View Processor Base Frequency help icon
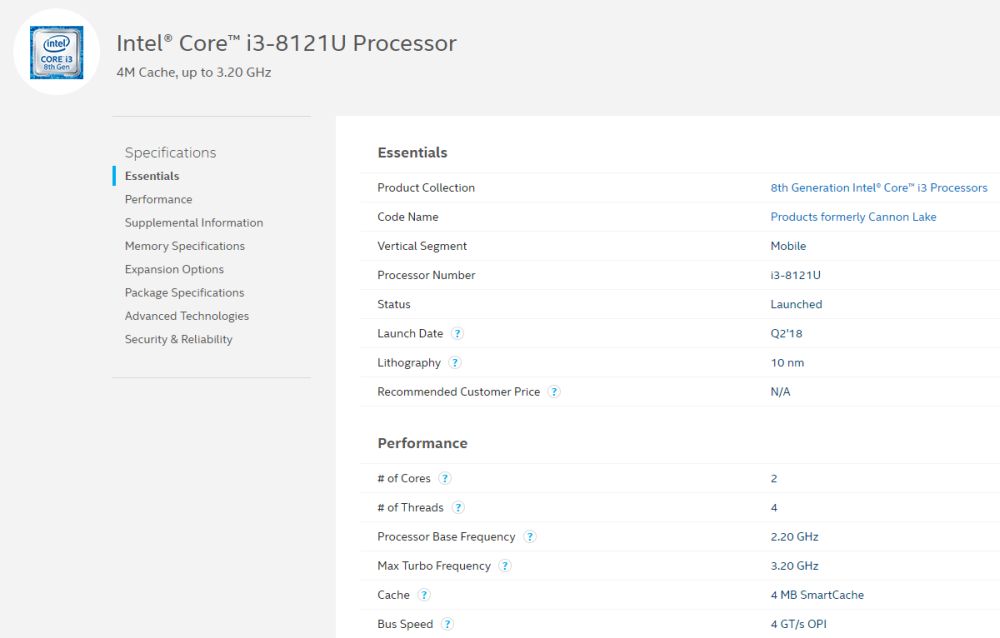The width and height of the screenshot is (1000, 638). pos(530,536)
